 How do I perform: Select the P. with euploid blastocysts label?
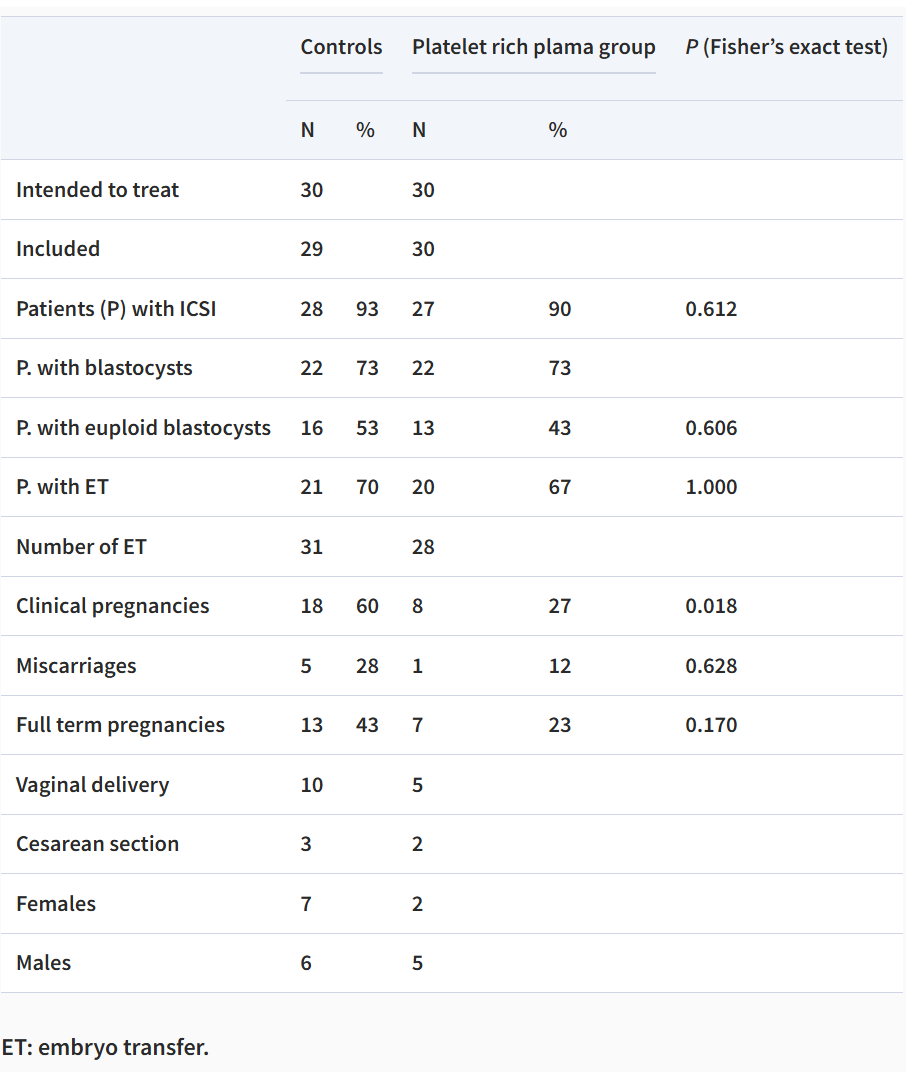[143, 428]
